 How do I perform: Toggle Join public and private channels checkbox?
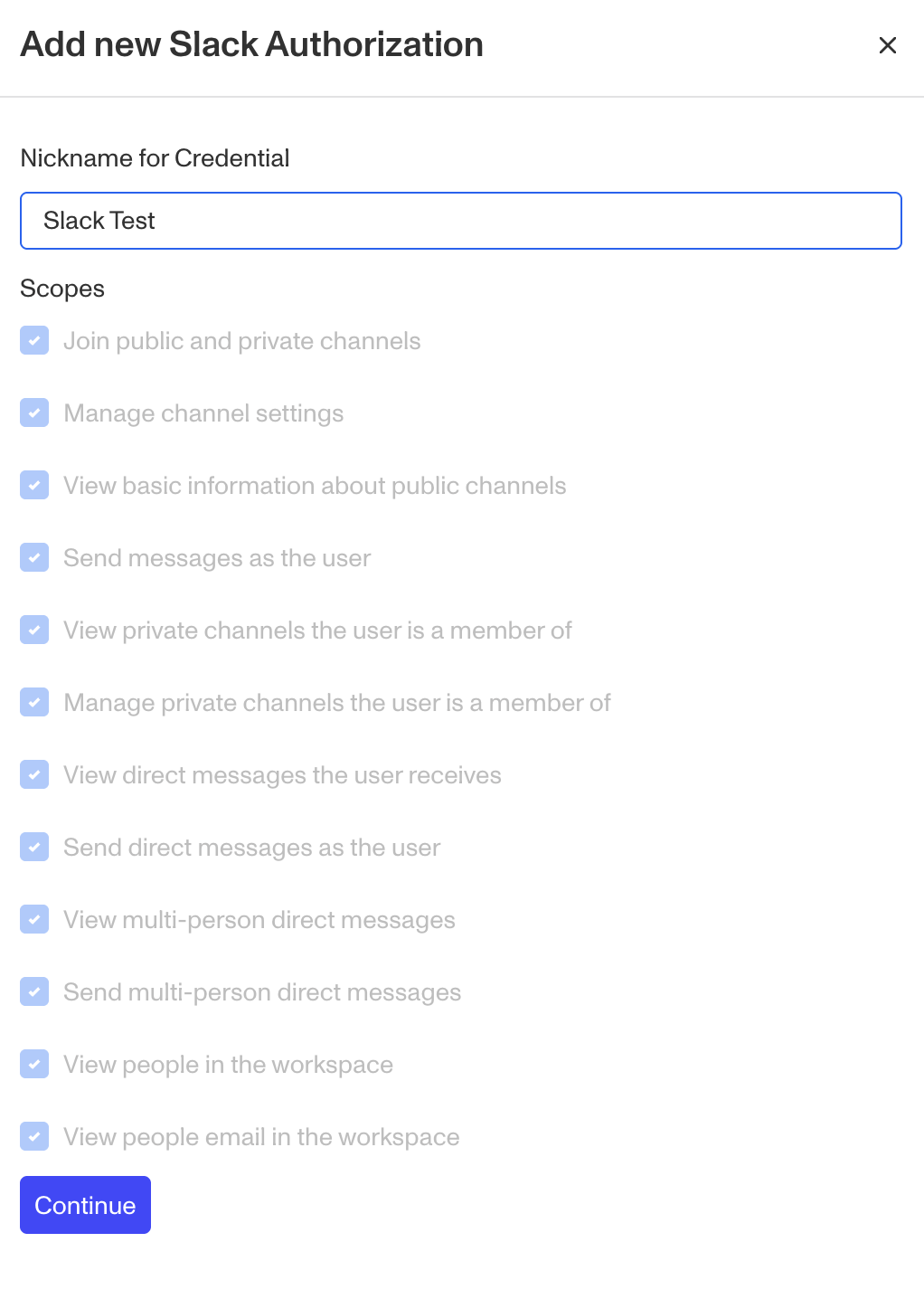[x=34, y=341]
